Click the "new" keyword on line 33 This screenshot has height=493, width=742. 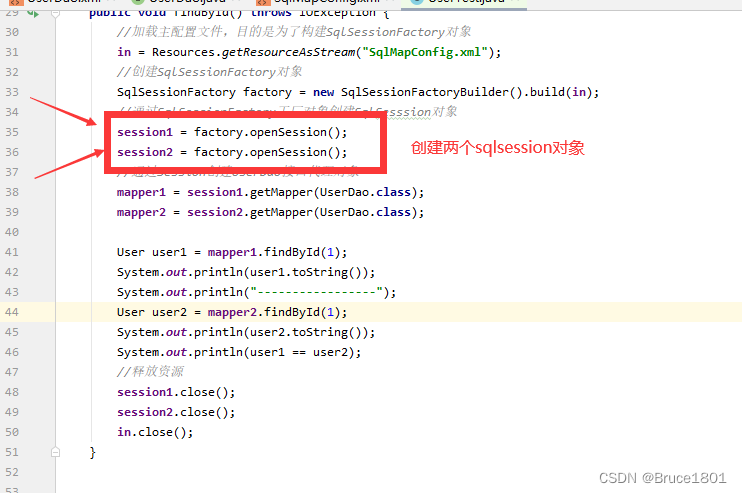point(323,92)
